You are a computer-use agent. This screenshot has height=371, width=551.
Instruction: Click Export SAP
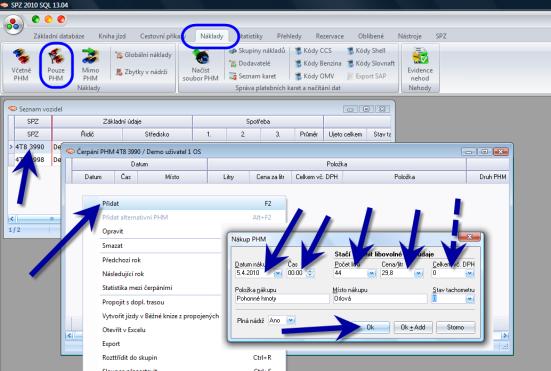pyautogui.click(x=367, y=76)
